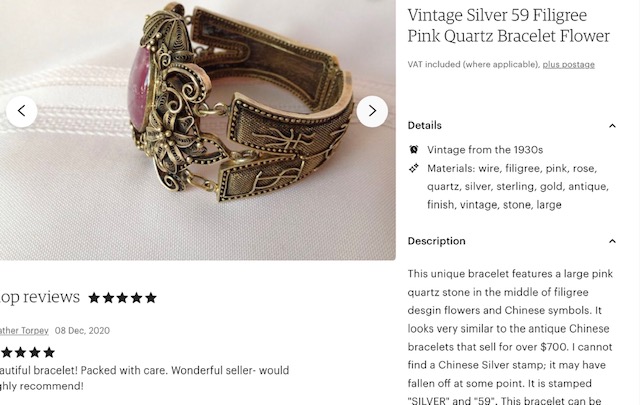Click the shop reviews star rating
640x405 pixels.
[122, 298]
